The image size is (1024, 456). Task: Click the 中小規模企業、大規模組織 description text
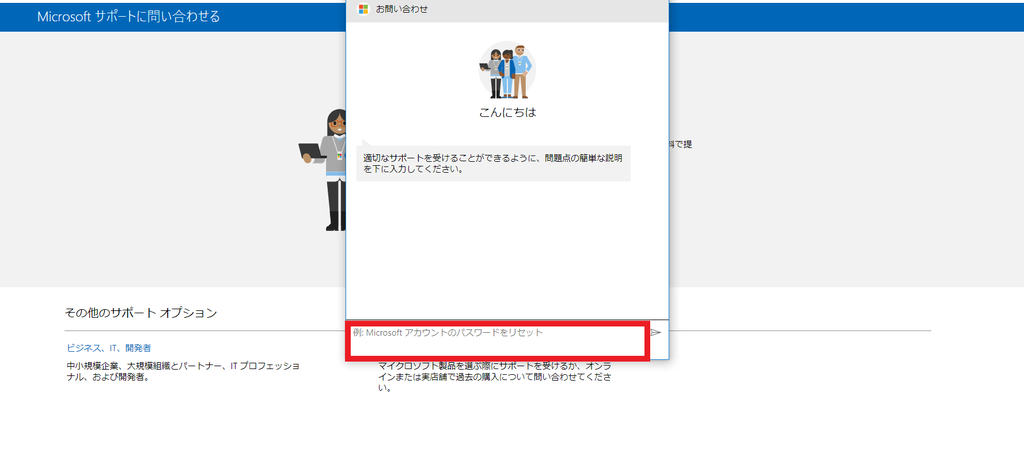coord(184,371)
